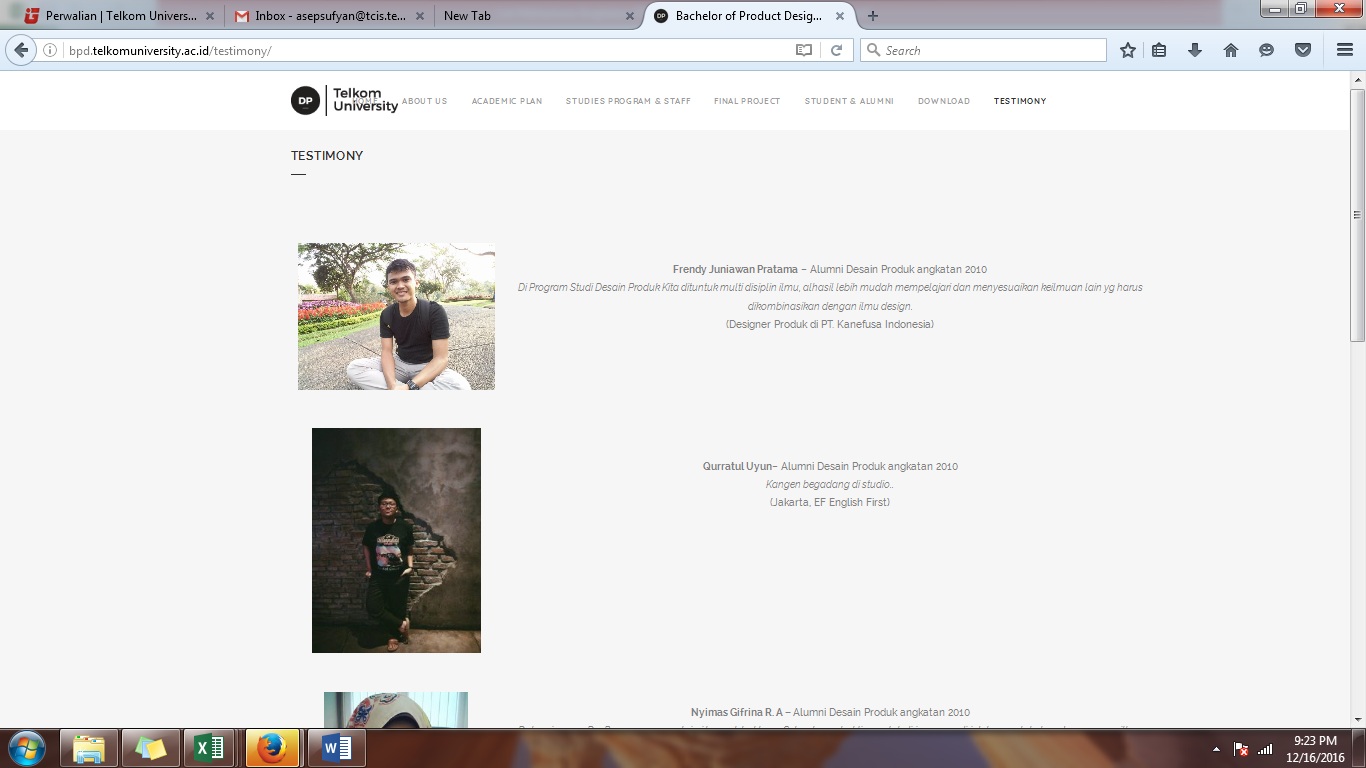Open File Explorer from taskbar
1366x768 pixels.
89,748
